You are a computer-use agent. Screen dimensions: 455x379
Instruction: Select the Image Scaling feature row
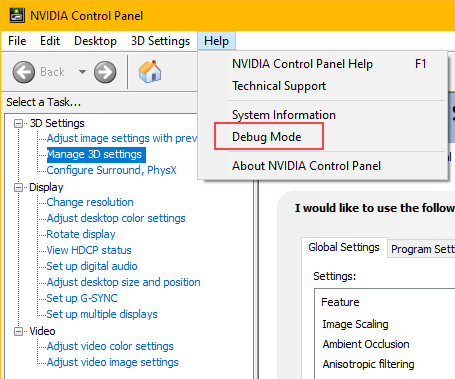pyautogui.click(x=355, y=324)
